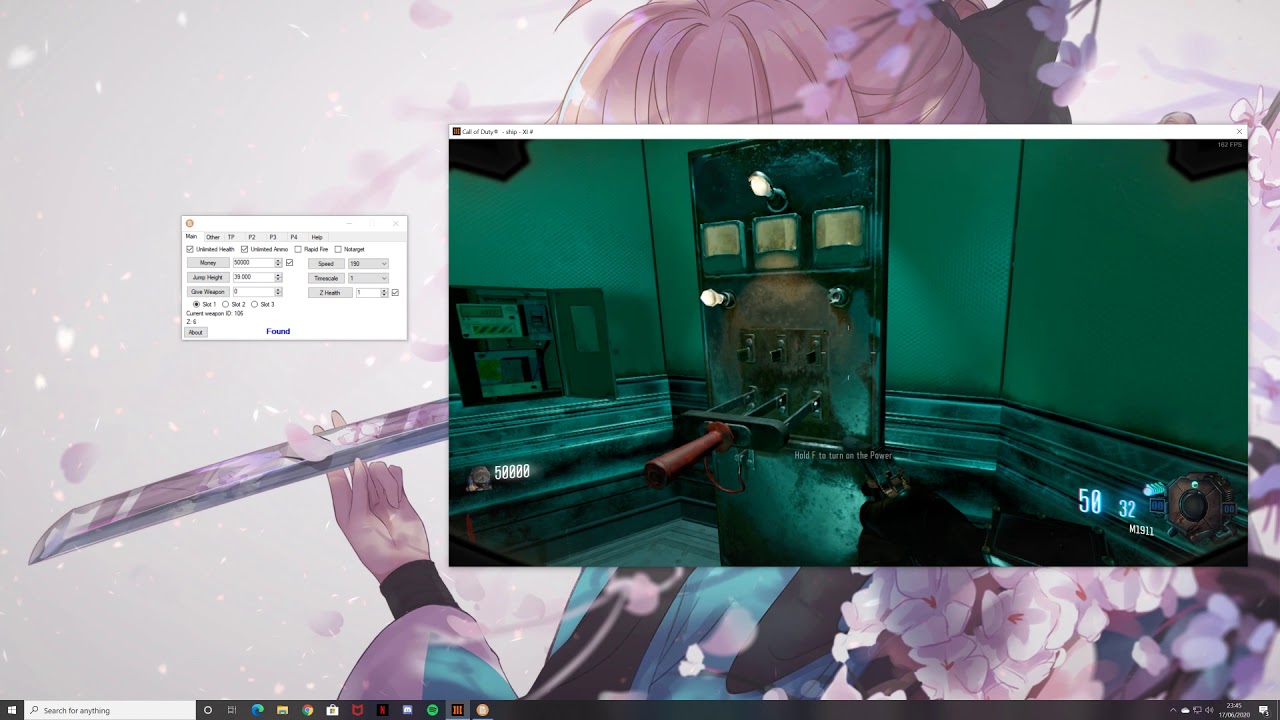Enable Rapid Fire checkbox

point(298,249)
